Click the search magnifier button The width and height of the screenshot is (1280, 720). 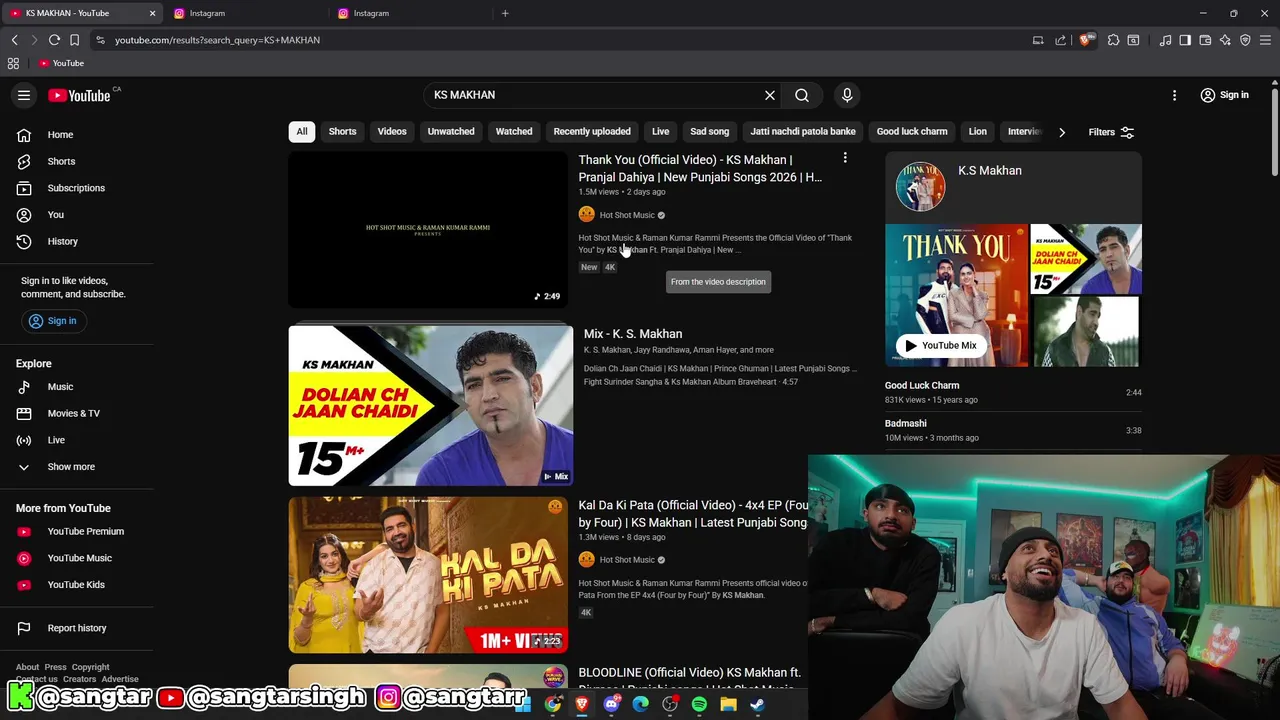tap(802, 95)
